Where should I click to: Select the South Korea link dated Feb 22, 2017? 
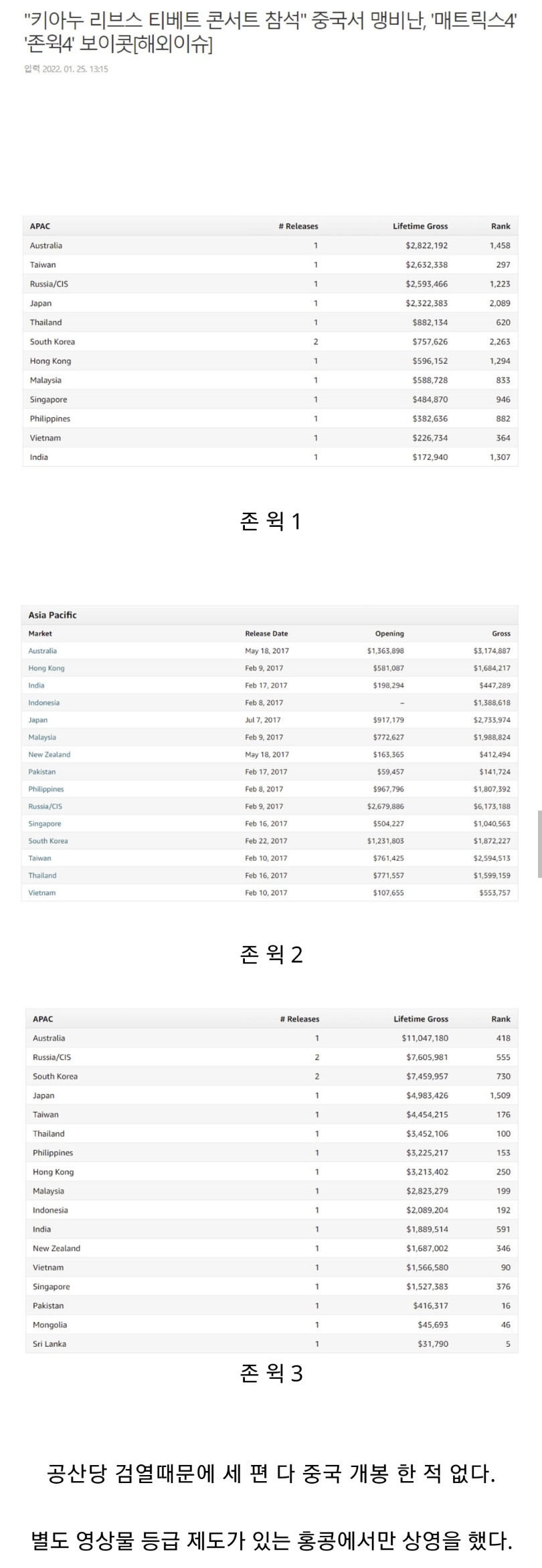point(48,841)
